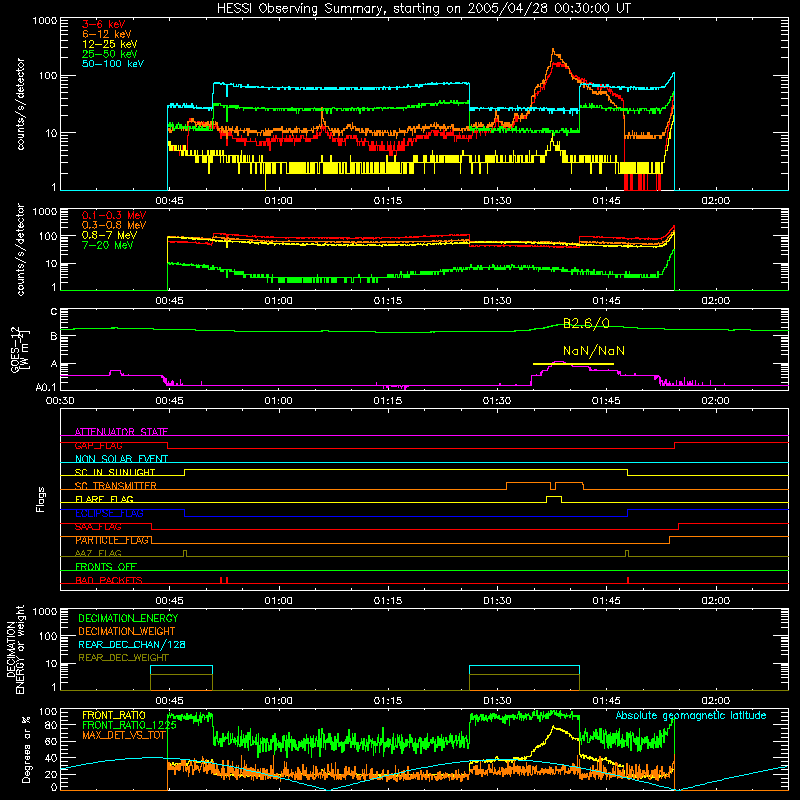Screen dimensions: 800x800
Task: Click the REAR_DEC_CHAN/128 legend entry
Action: point(132,644)
